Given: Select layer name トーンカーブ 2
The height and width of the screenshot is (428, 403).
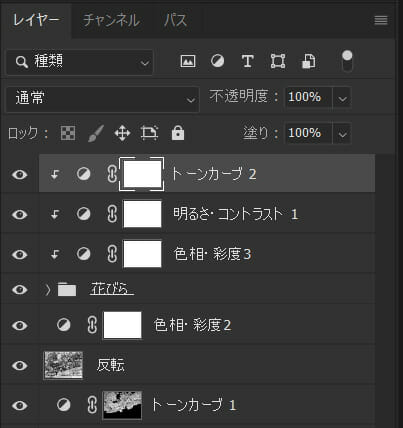Looking at the screenshot, I should tap(214, 174).
